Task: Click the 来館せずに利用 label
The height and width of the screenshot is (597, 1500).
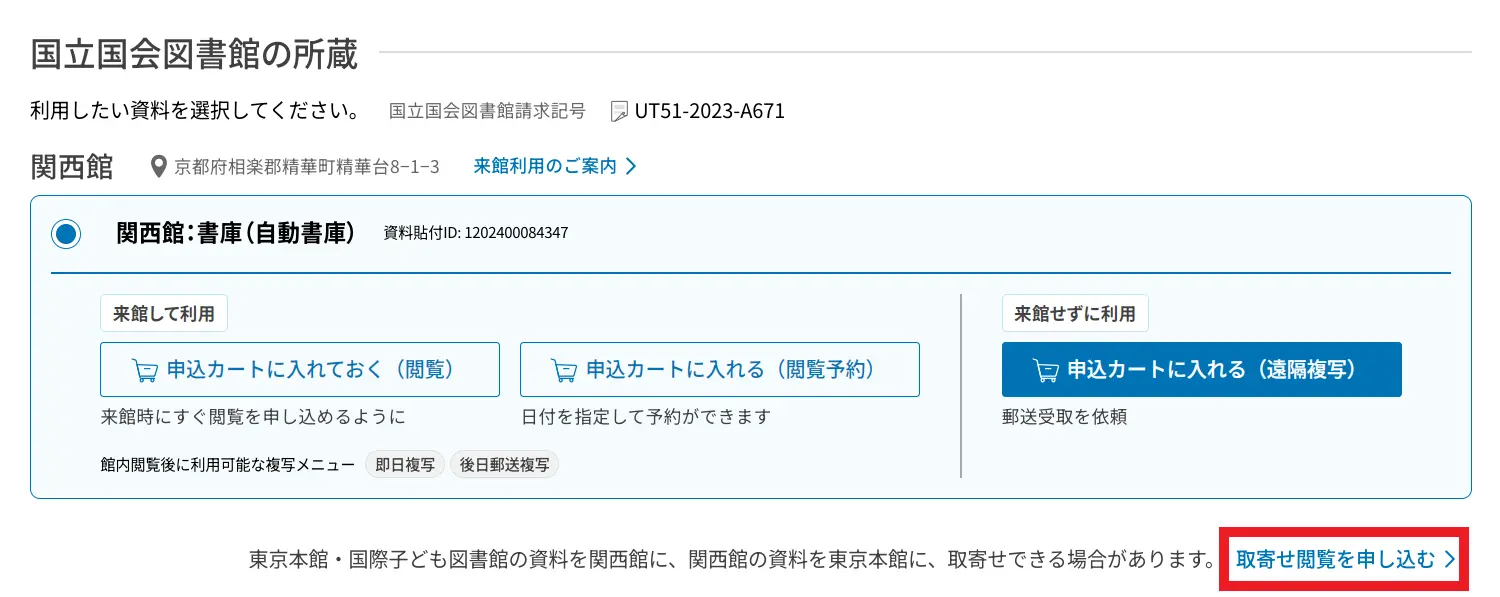Action: 1075,314
